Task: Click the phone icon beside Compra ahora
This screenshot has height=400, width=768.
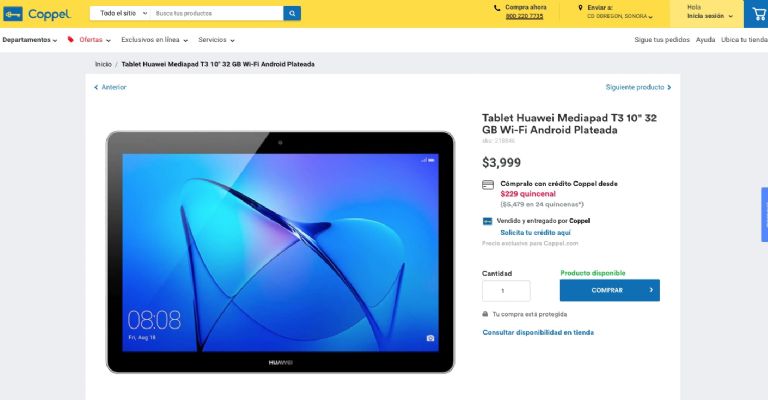Action: [497, 8]
